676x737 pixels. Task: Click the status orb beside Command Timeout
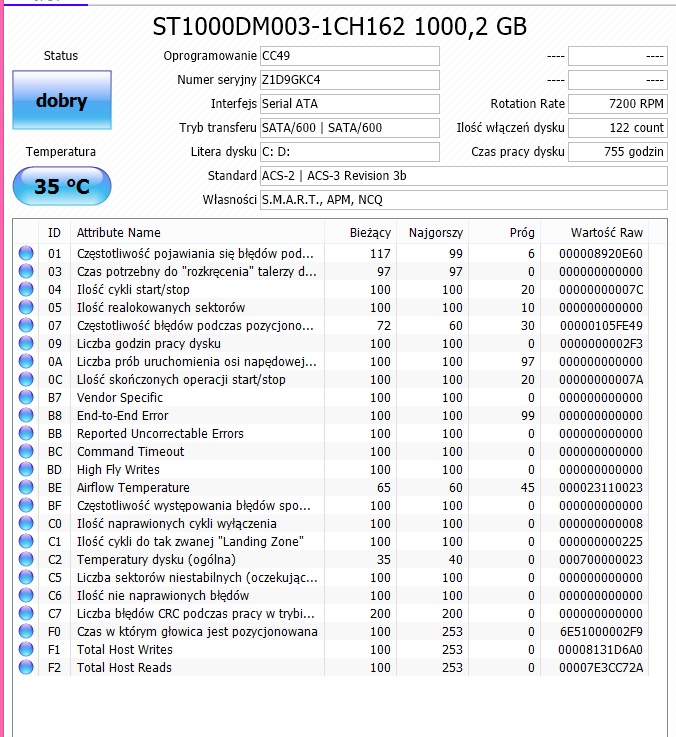point(26,451)
